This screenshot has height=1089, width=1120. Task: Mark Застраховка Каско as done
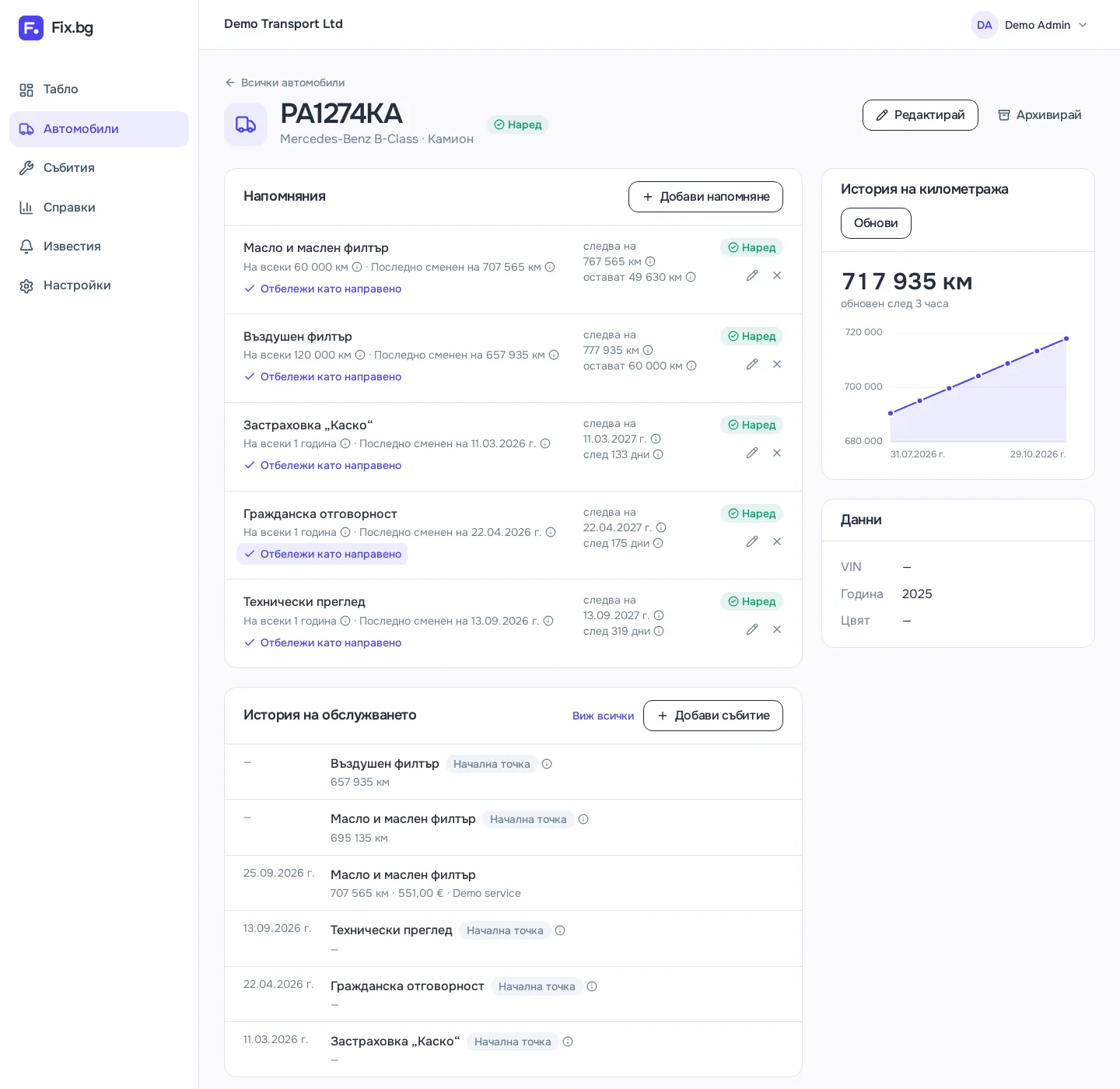323,465
